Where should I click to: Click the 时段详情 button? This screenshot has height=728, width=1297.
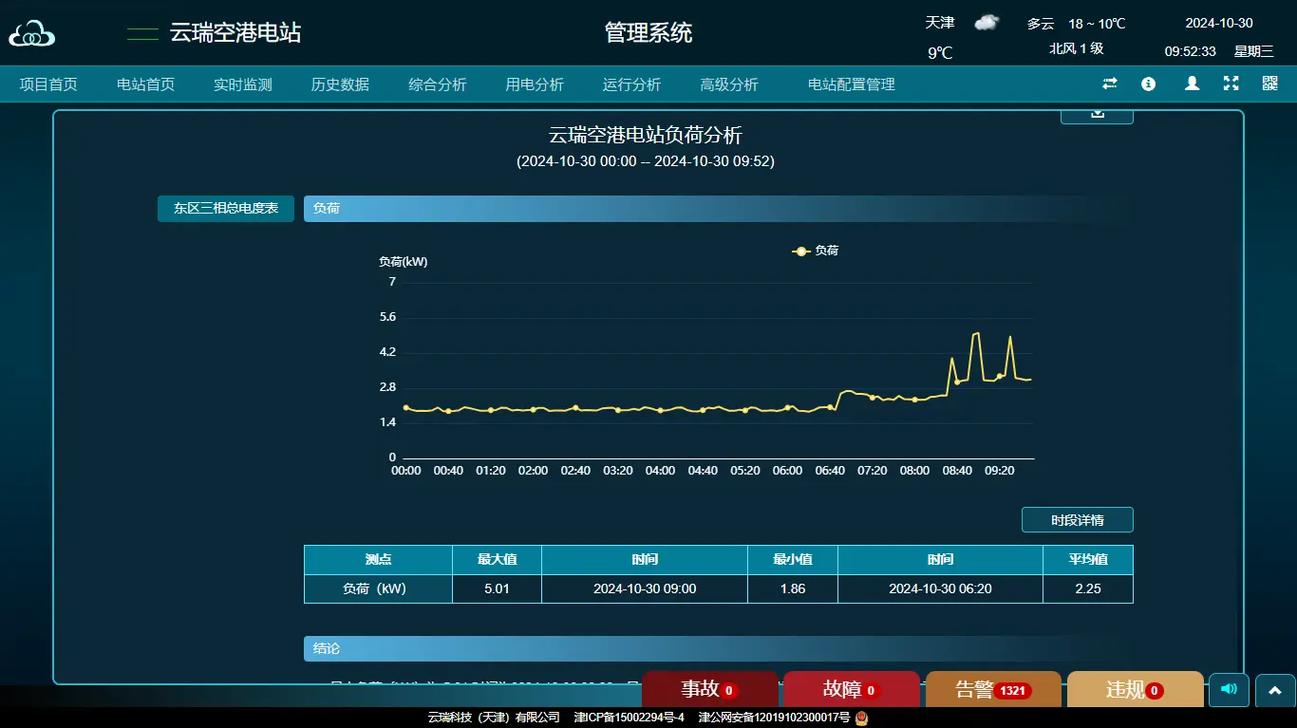tap(1076, 520)
